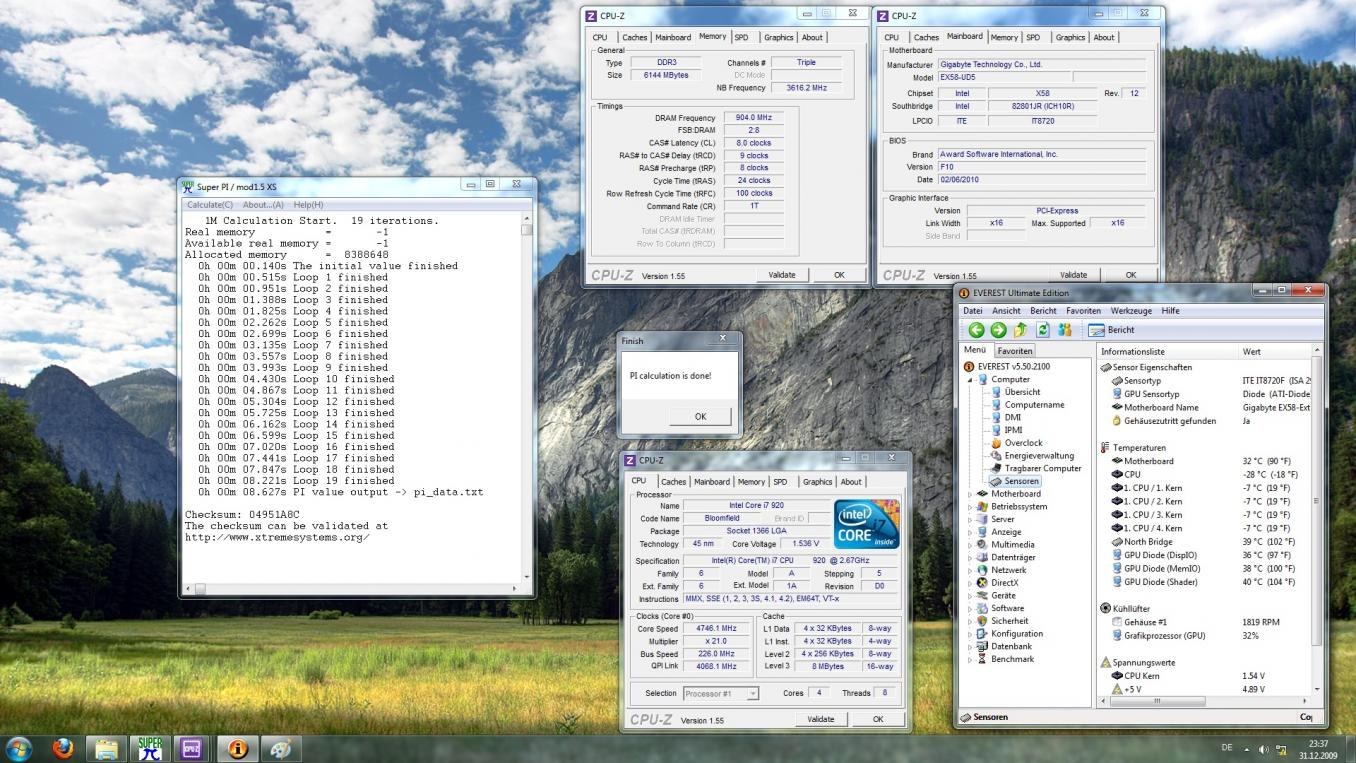
Task: Open Windows Start orb
Action: pos(19,748)
